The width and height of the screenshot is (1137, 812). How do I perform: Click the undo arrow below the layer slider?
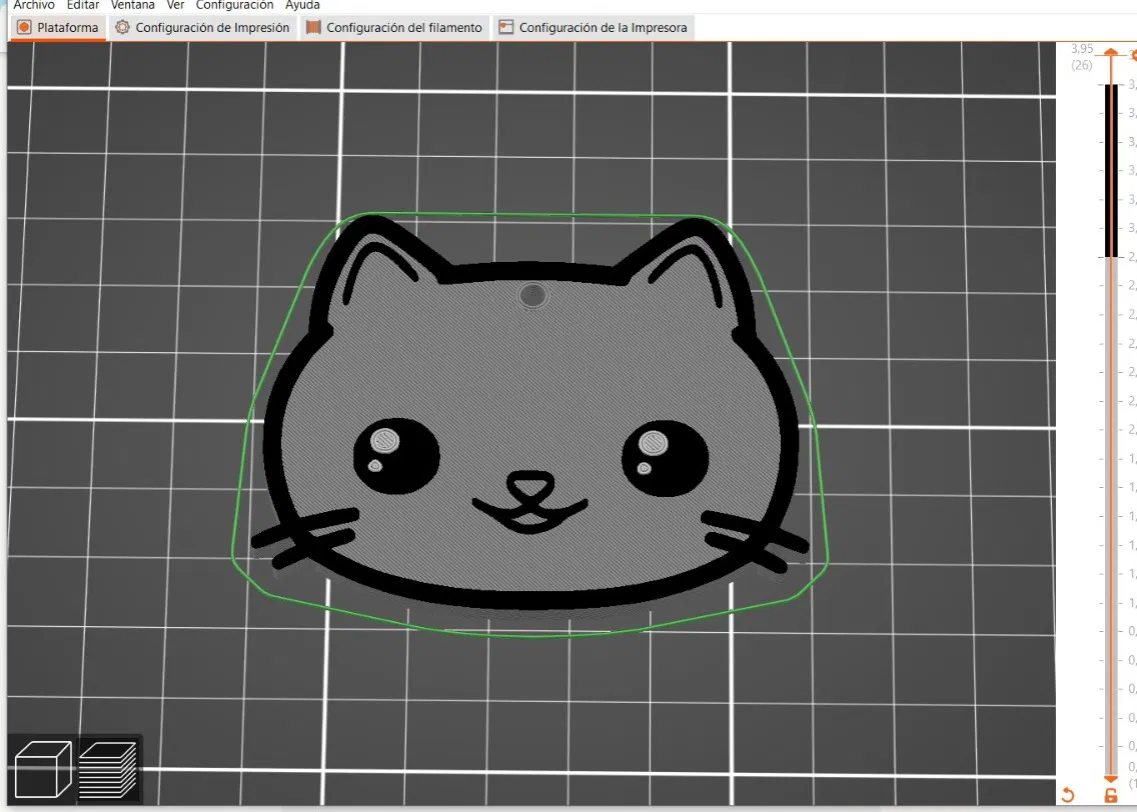[x=1067, y=795]
